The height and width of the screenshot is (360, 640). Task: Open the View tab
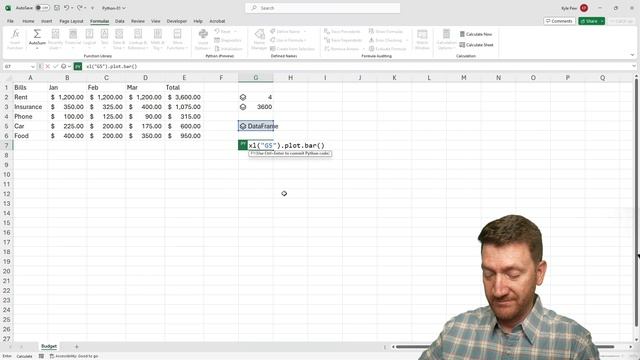coord(156,21)
